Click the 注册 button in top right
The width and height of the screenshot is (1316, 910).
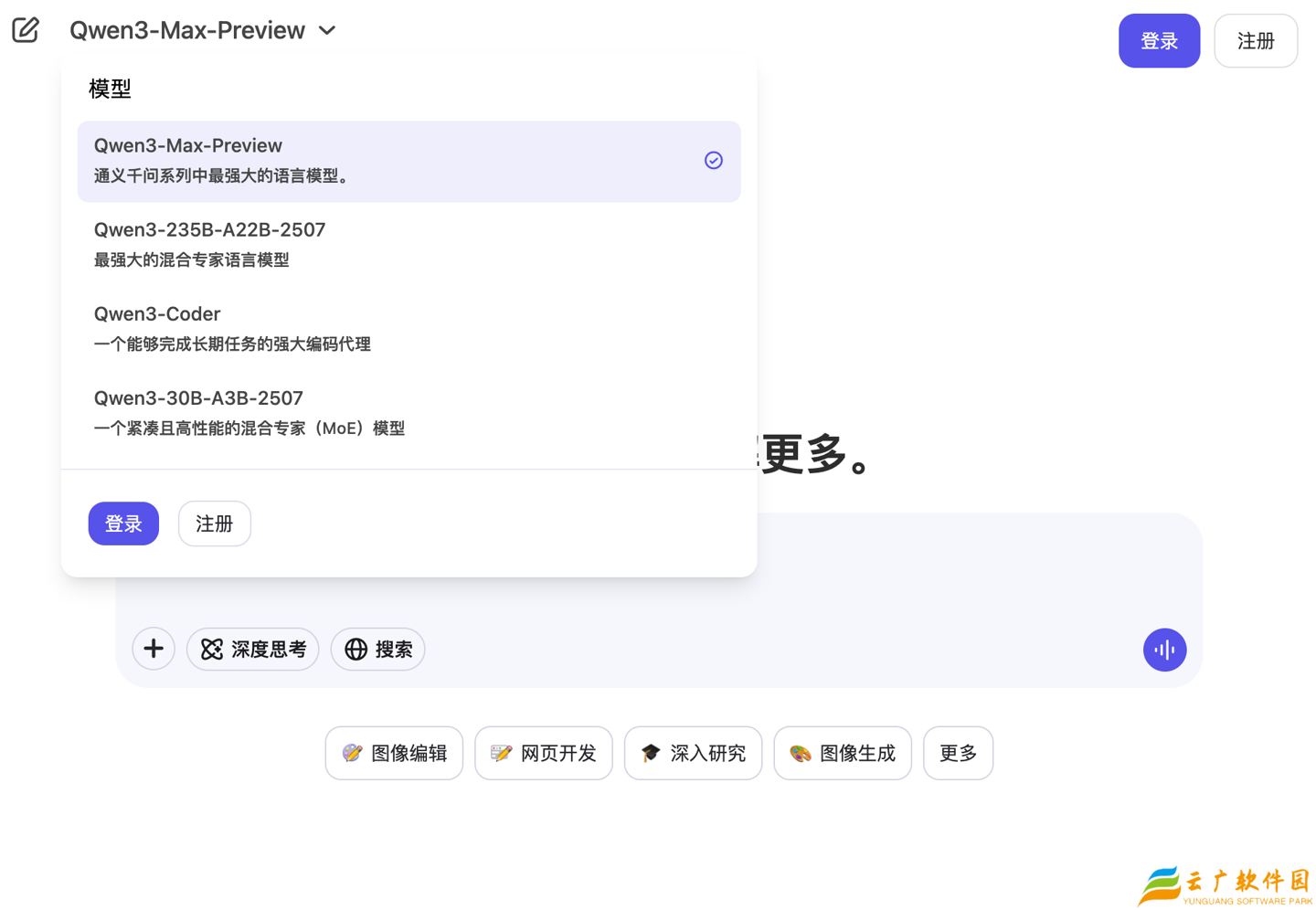[x=1256, y=41]
